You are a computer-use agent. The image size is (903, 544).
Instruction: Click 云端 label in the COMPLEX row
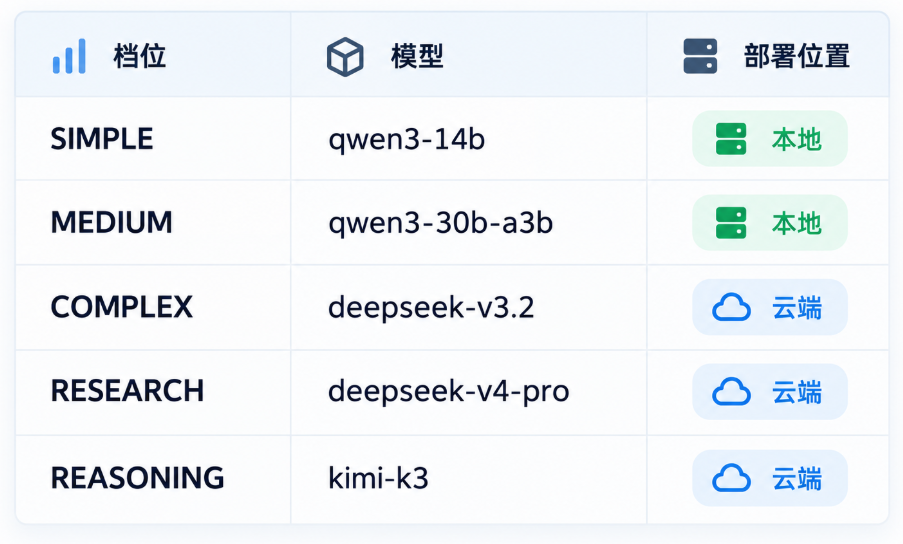[x=796, y=308]
